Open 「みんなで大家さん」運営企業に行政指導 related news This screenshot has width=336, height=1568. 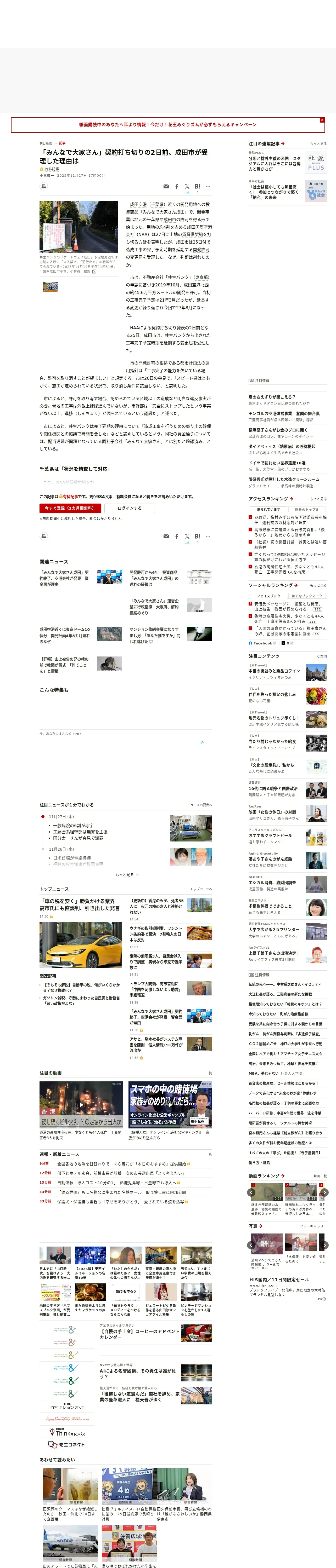pos(170,606)
